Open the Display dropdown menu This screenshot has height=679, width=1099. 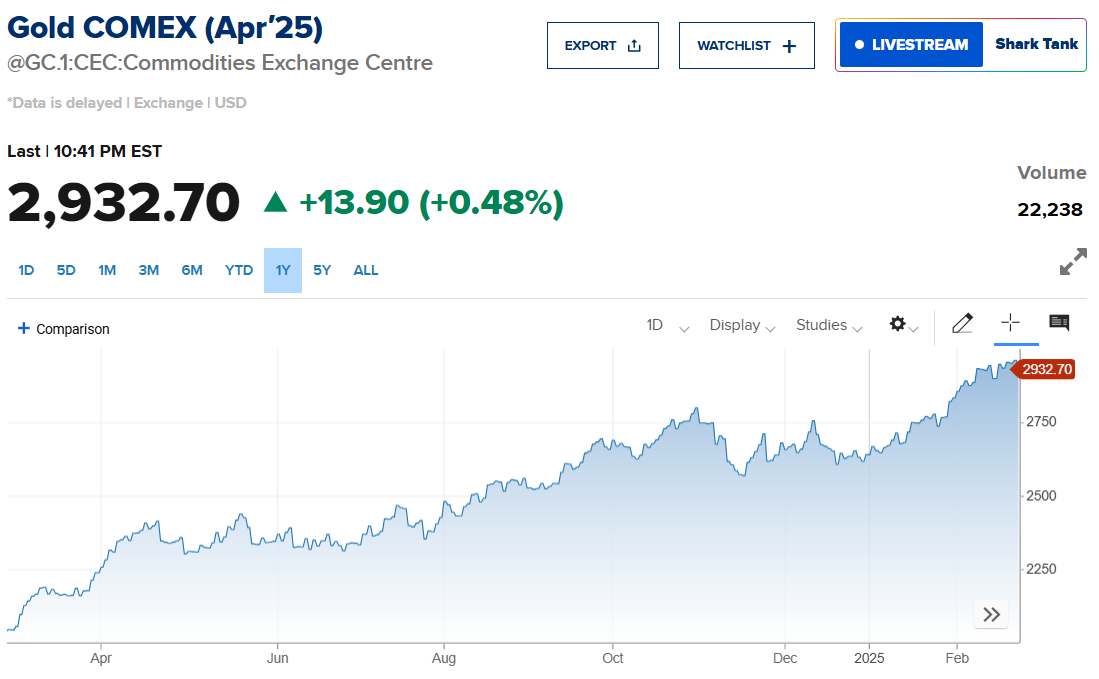[x=742, y=325]
